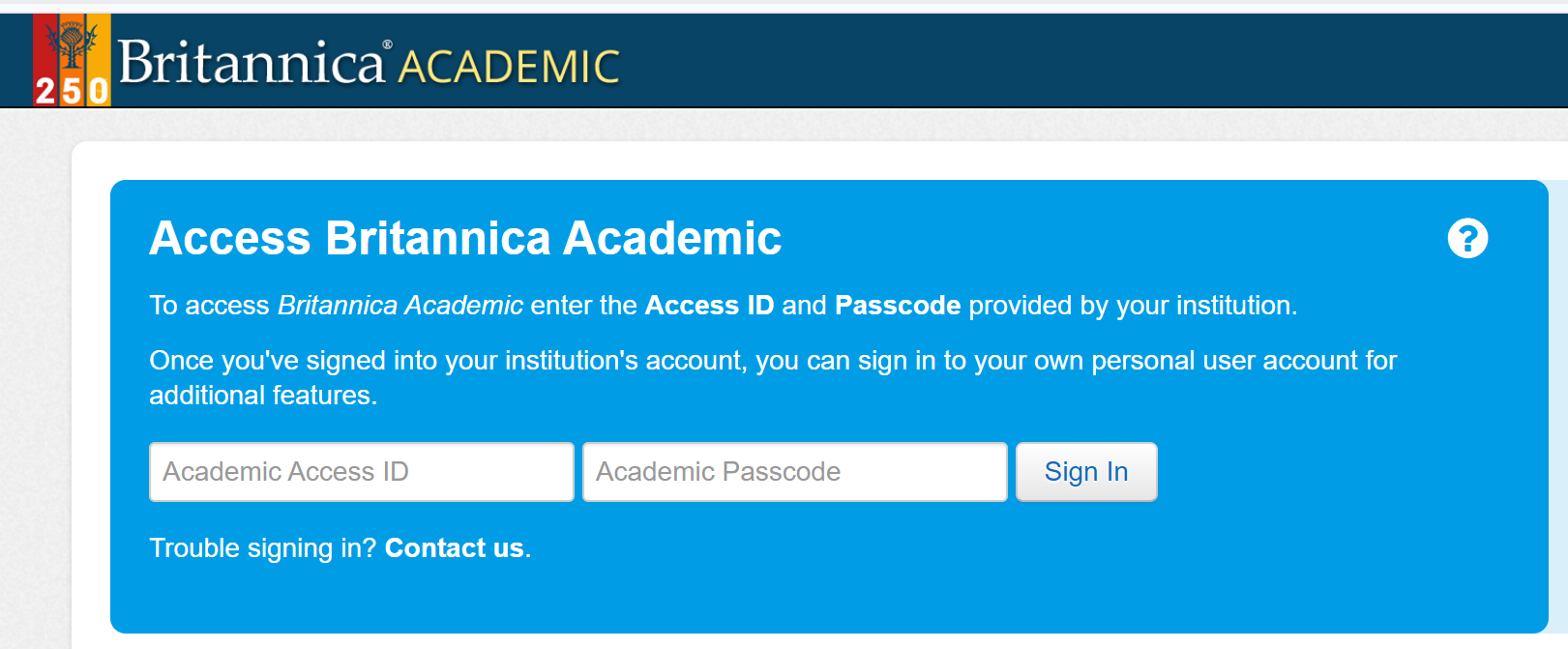Screen dimensions: 1568x649
Task: Open the Contact us link
Action: click(x=455, y=548)
